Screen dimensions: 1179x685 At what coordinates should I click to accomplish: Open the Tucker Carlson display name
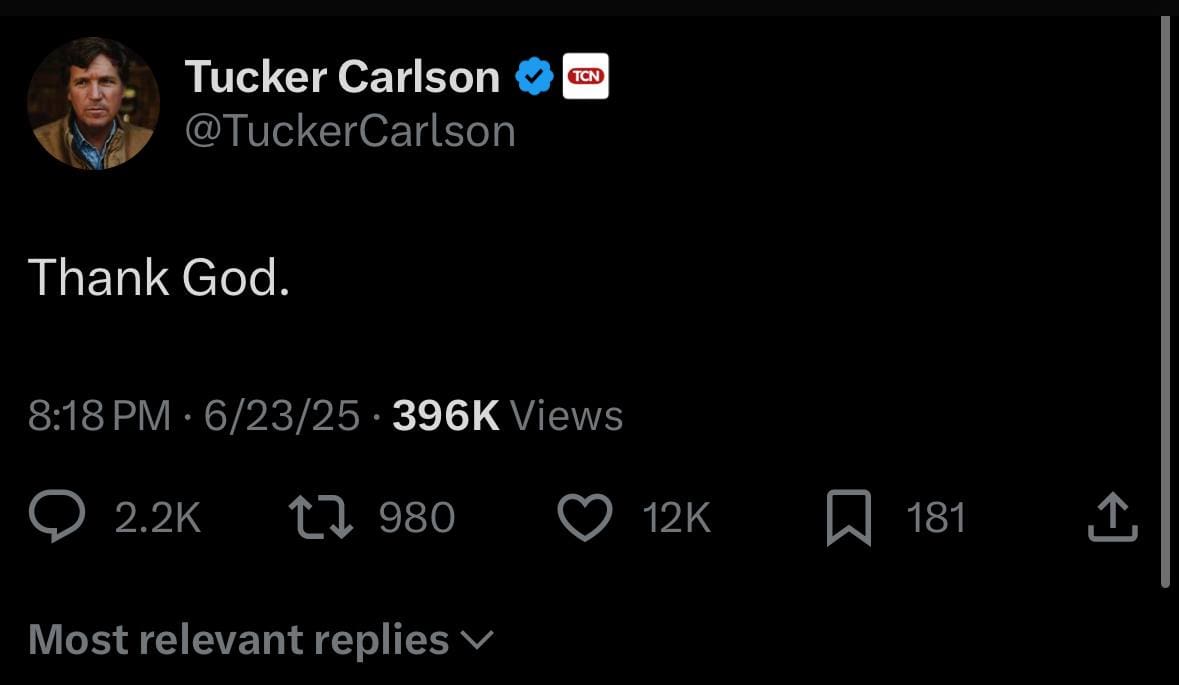342,77
